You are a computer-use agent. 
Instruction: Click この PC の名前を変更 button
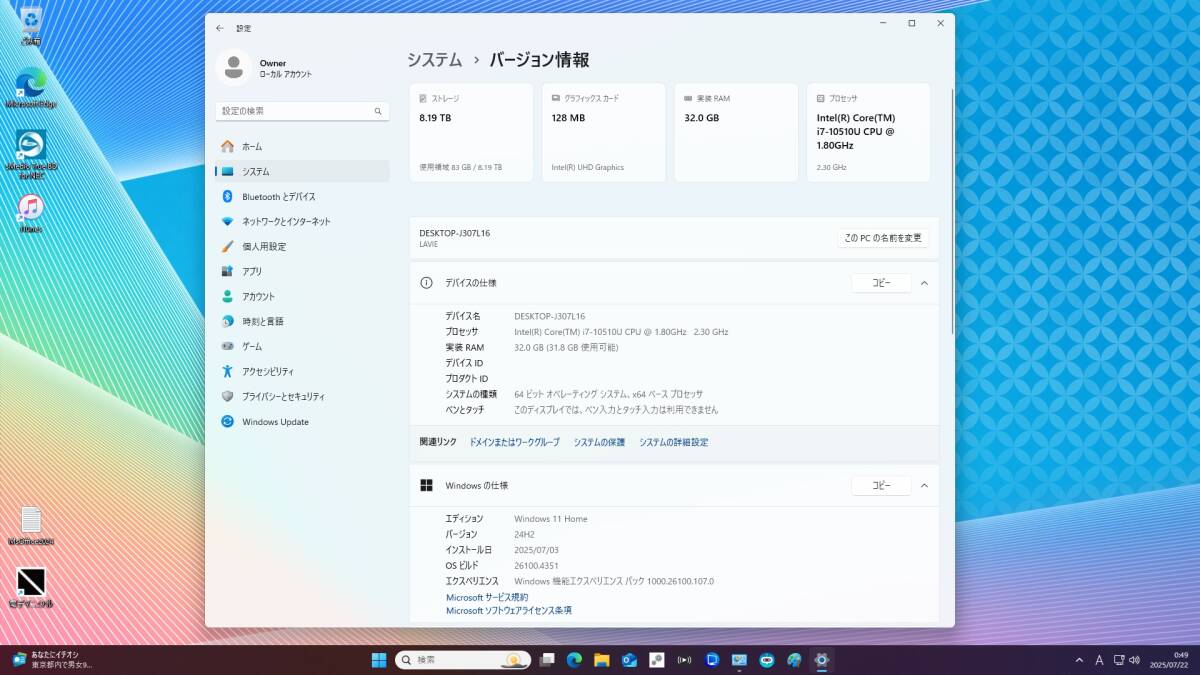883,238
